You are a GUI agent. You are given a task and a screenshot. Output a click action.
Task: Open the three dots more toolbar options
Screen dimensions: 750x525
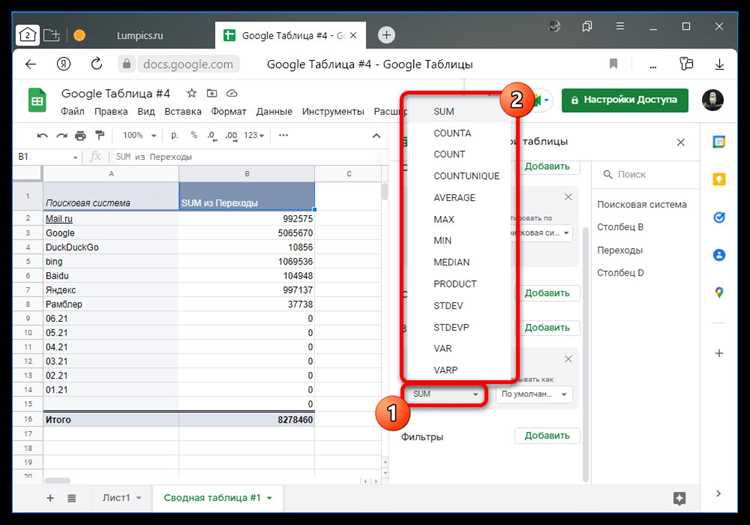pyautogui.click(x=283, y=135)
